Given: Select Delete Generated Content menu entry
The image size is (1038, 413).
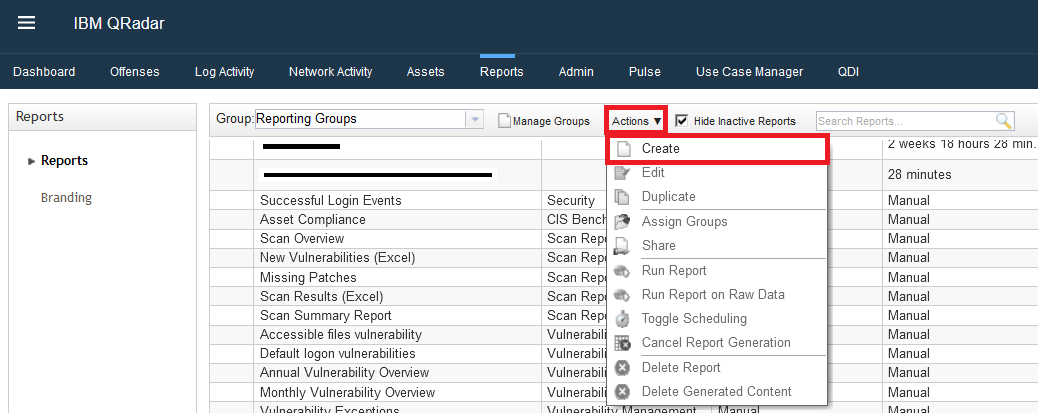Looking at the screenshot, I should 717,392.
